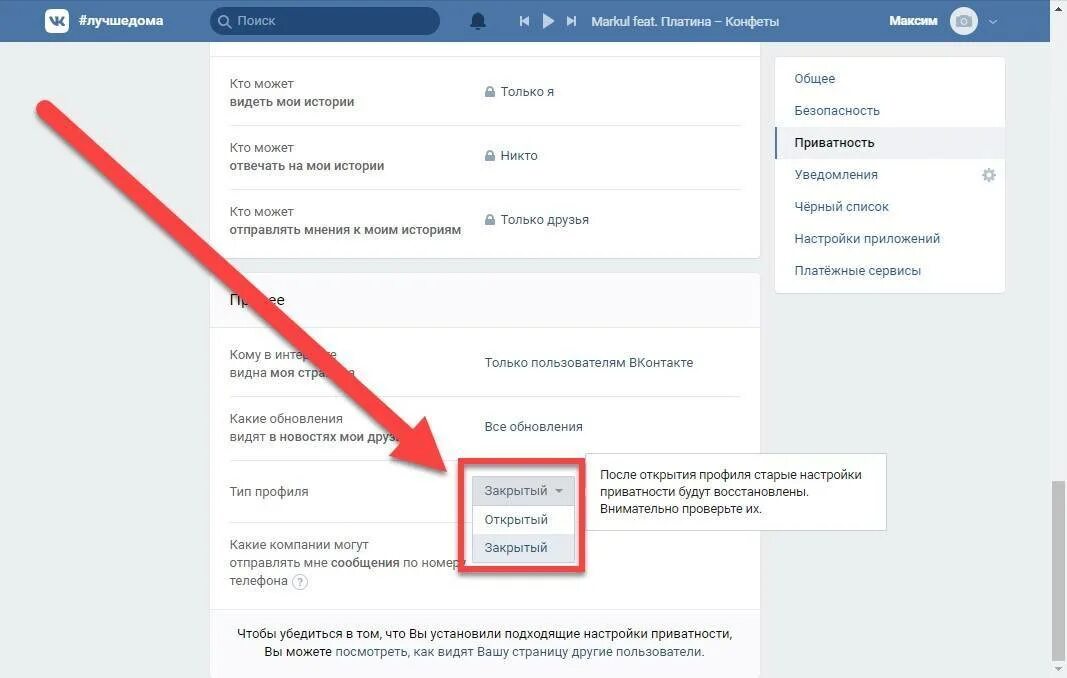Click the Максим username in header
The height and width of the screenshot is (678, 1067).
[x=913, y=21]
